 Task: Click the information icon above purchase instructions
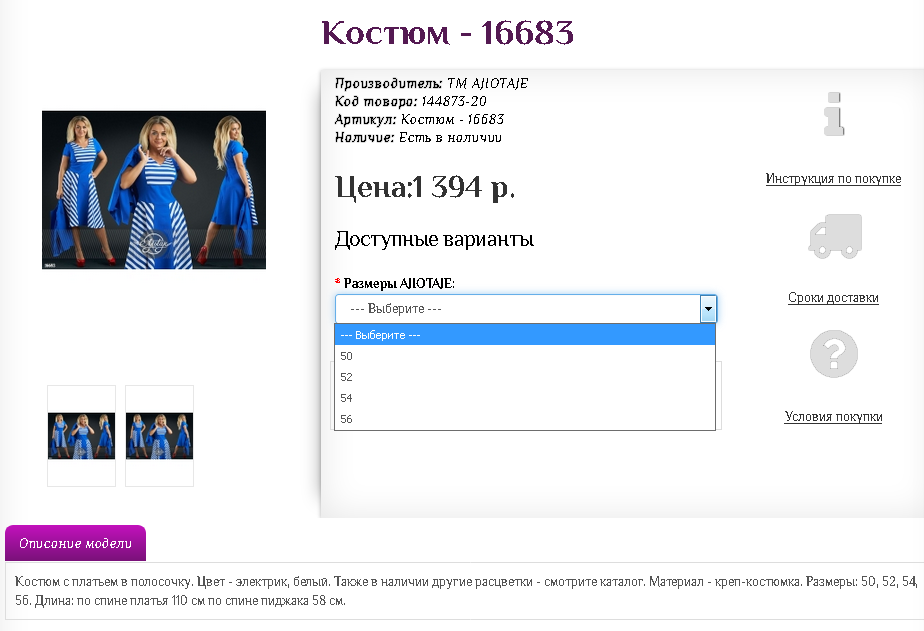(x=833, y=113)
